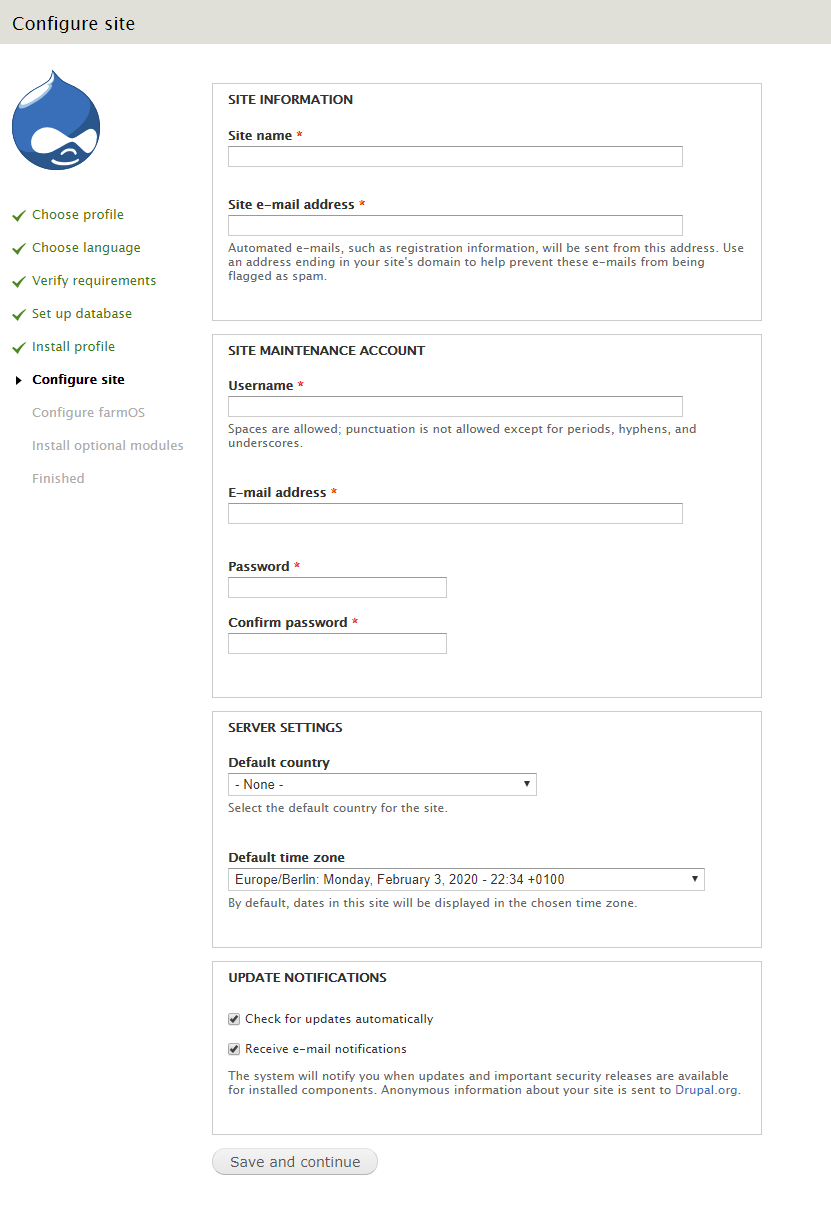
Task: Select Configure farmOS step in sidebar
Action: tap(88, 413)
